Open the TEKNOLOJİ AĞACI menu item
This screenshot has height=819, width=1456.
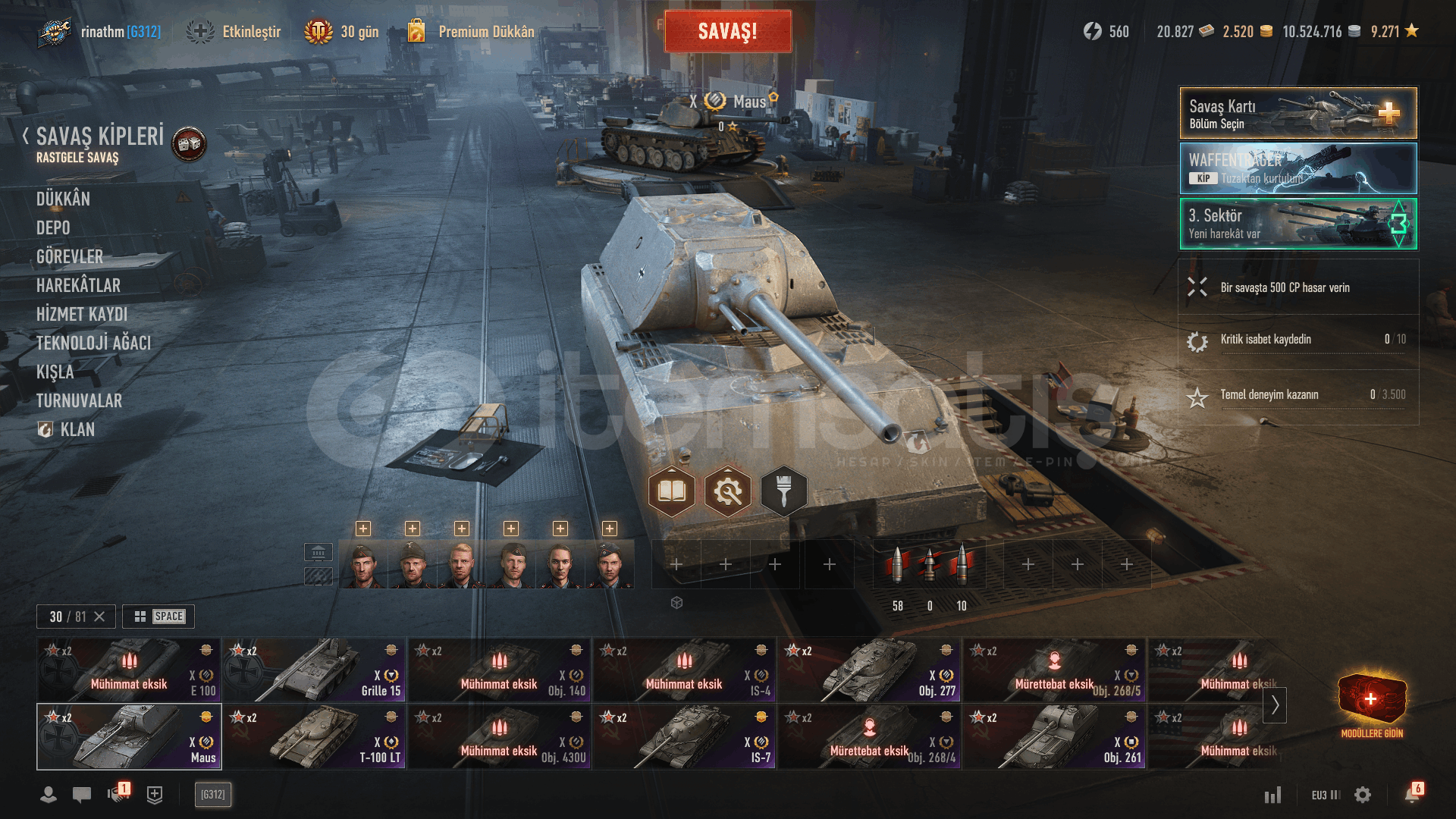click(93, 343)
